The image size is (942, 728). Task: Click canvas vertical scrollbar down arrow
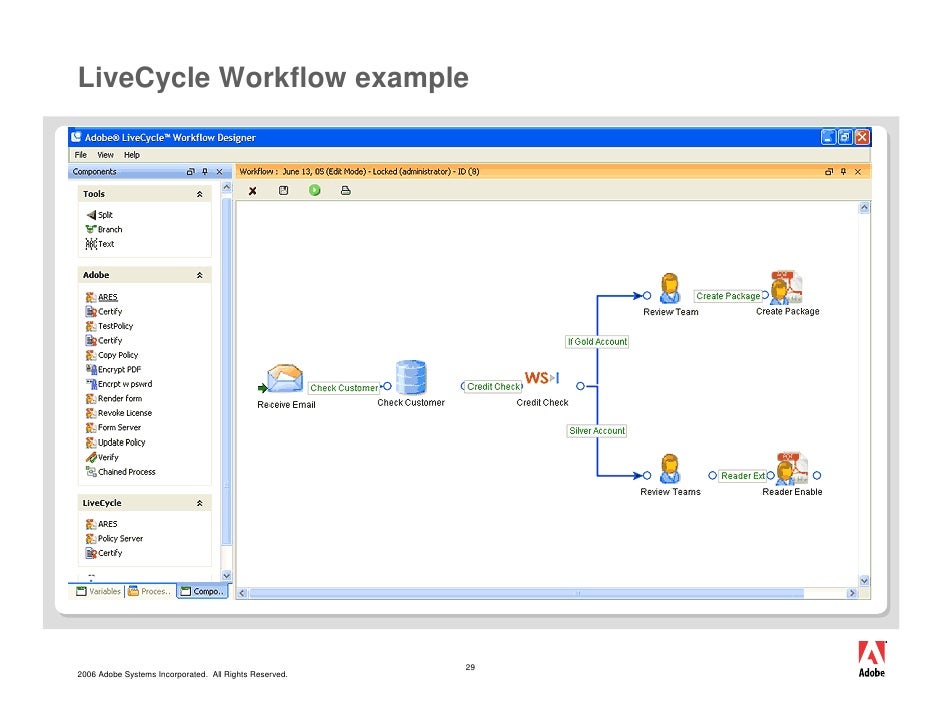click(x=864, y=581)
